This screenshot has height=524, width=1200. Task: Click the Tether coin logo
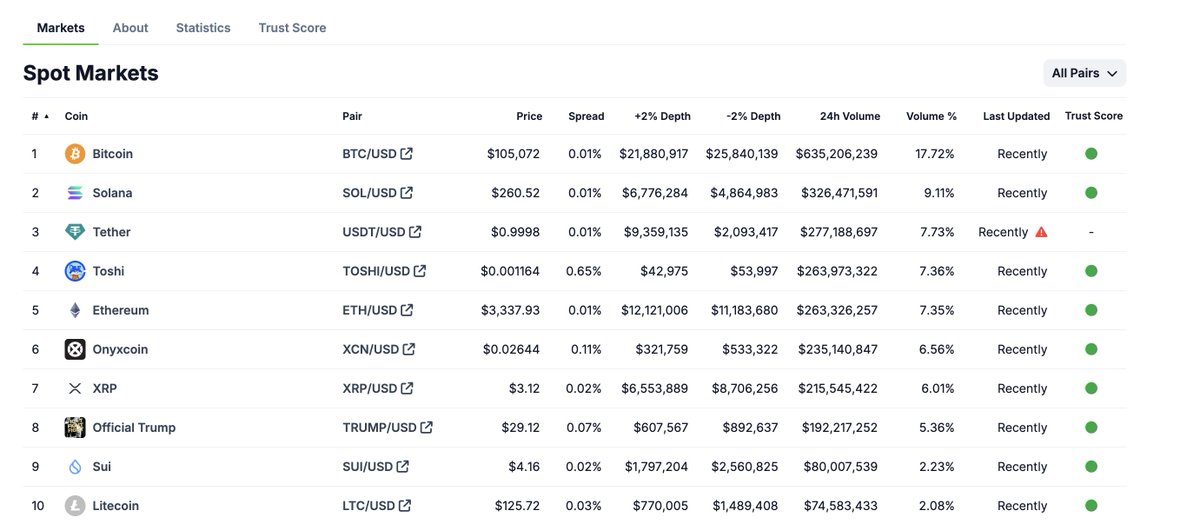pos(75,232)
